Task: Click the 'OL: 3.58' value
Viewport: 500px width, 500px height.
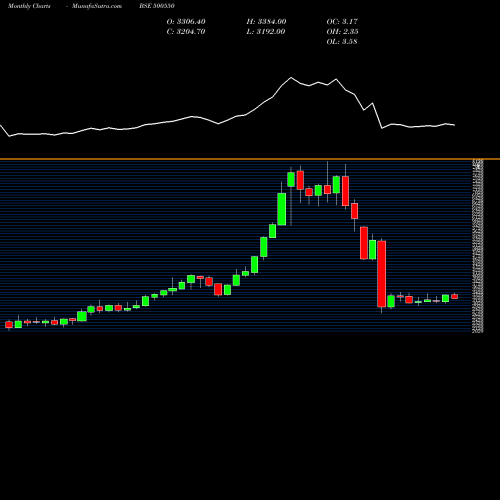Action: (x=342, y=42)
